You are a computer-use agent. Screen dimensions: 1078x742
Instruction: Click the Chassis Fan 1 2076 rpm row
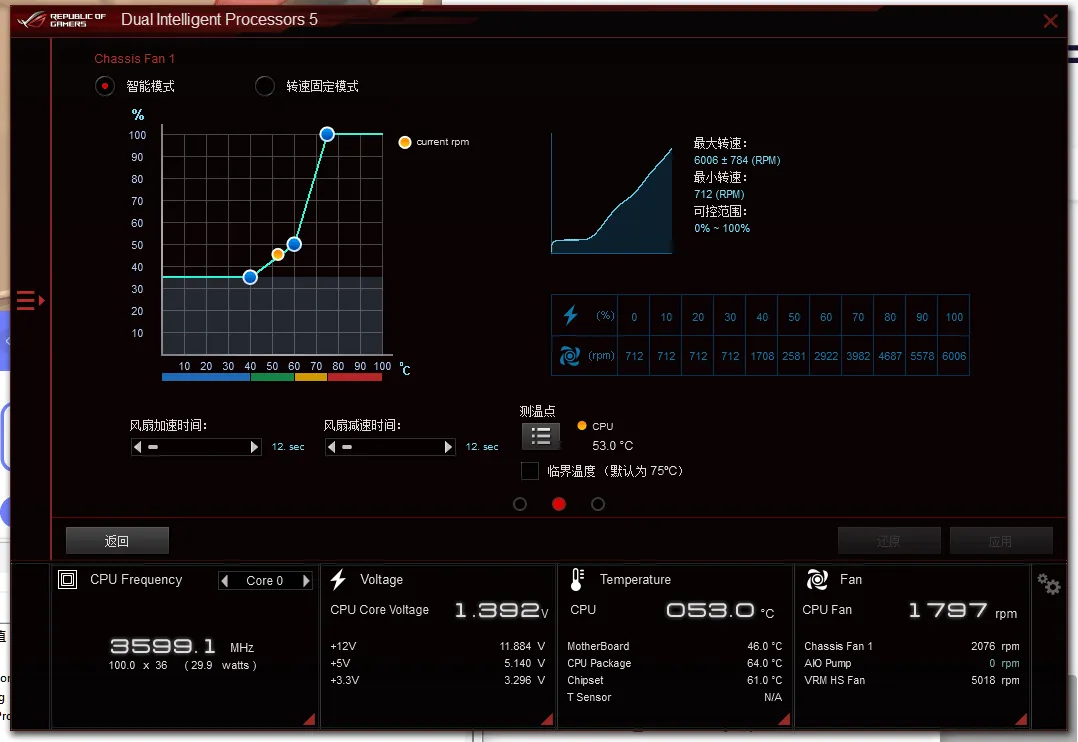pyautogui.click(x=912, y=646)
